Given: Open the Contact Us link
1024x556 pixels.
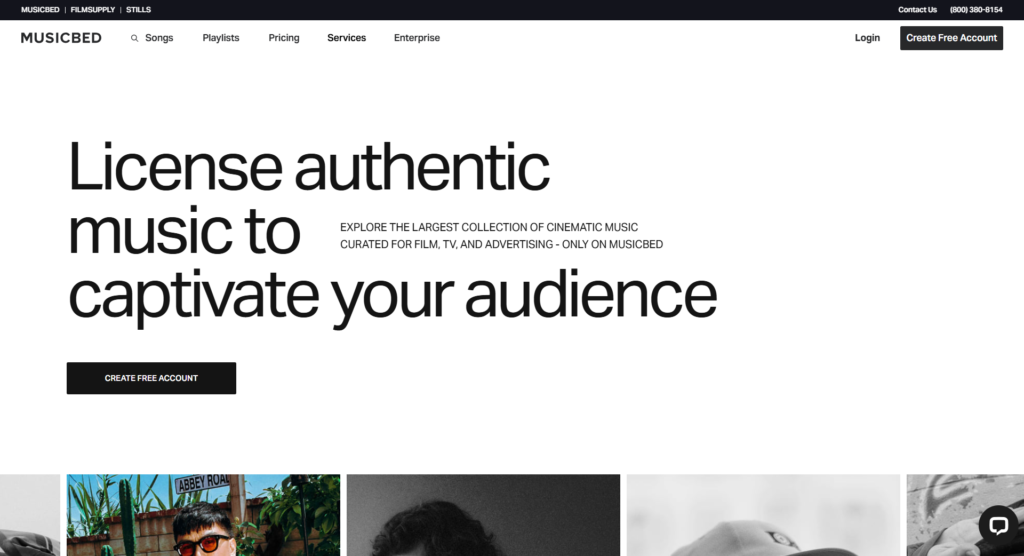Looking at the screenshot, I should click(x=918, y=10).
